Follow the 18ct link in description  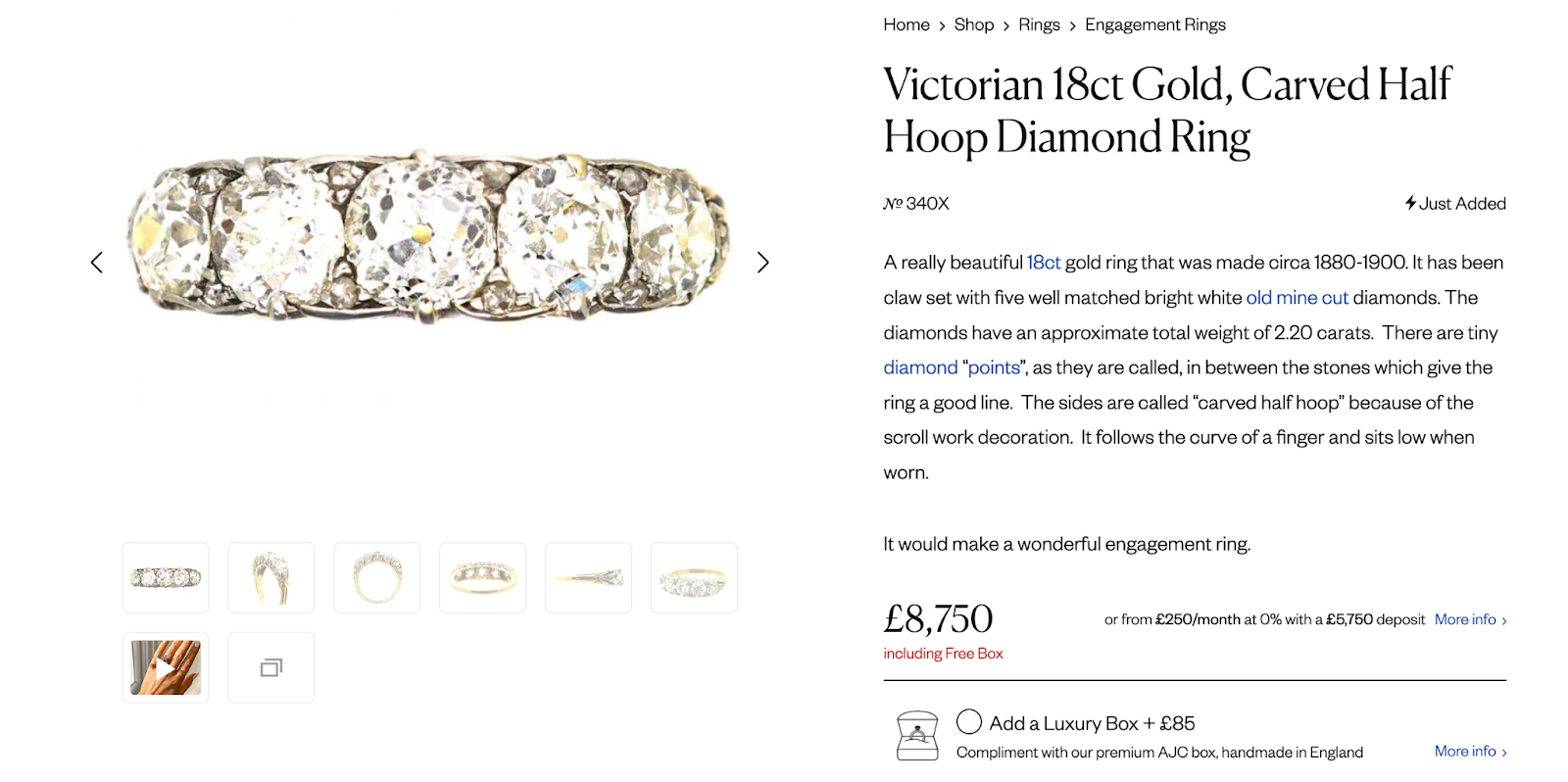tap(1044, 263)
